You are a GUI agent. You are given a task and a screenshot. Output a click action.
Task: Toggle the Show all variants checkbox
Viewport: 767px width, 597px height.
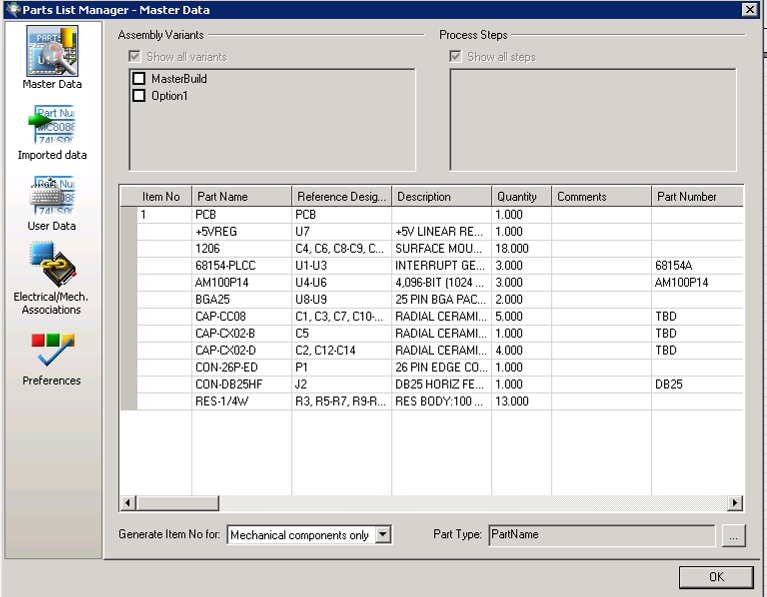pyautogui.click(x=135, y=56)
